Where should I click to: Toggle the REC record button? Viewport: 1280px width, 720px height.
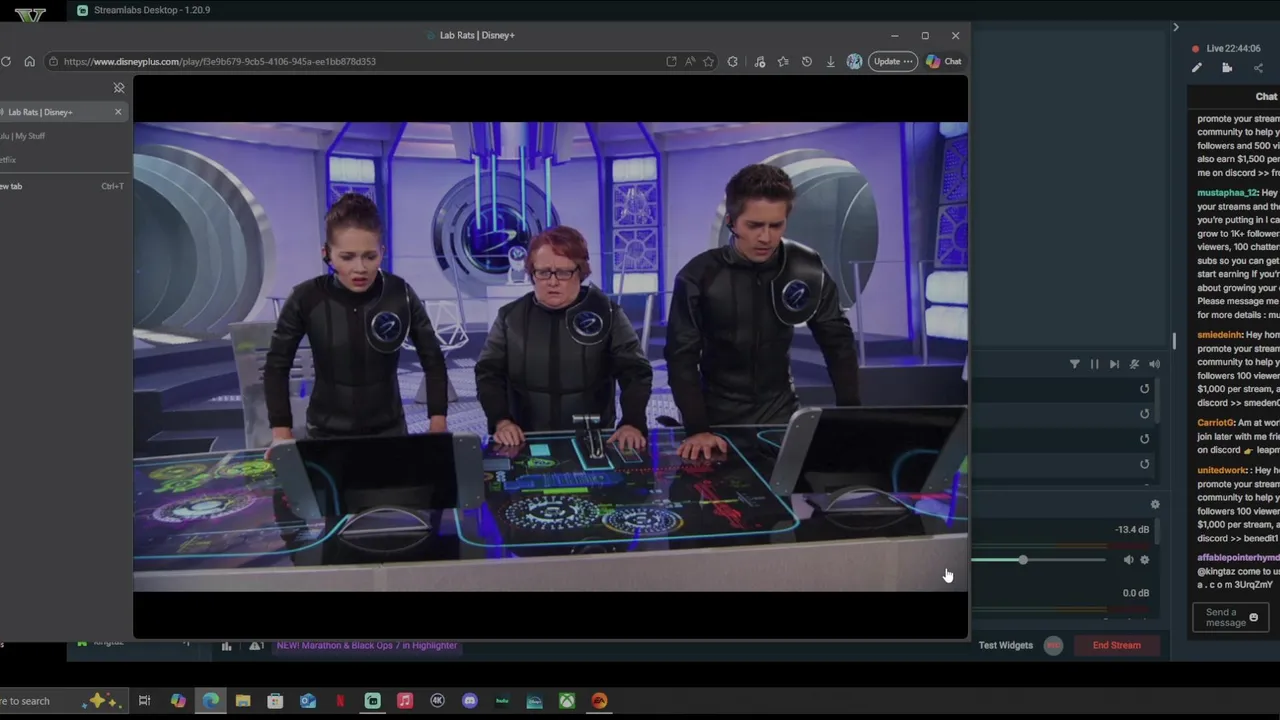1053,645
